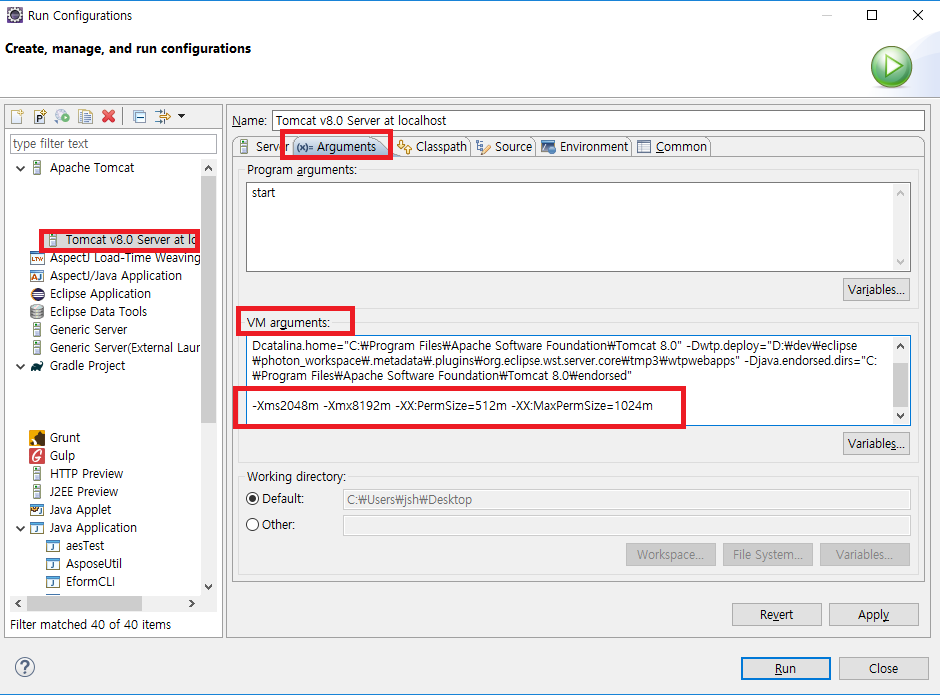Switch to the Server tab
The height and width of the screenshot is (695, 940).
263,146
